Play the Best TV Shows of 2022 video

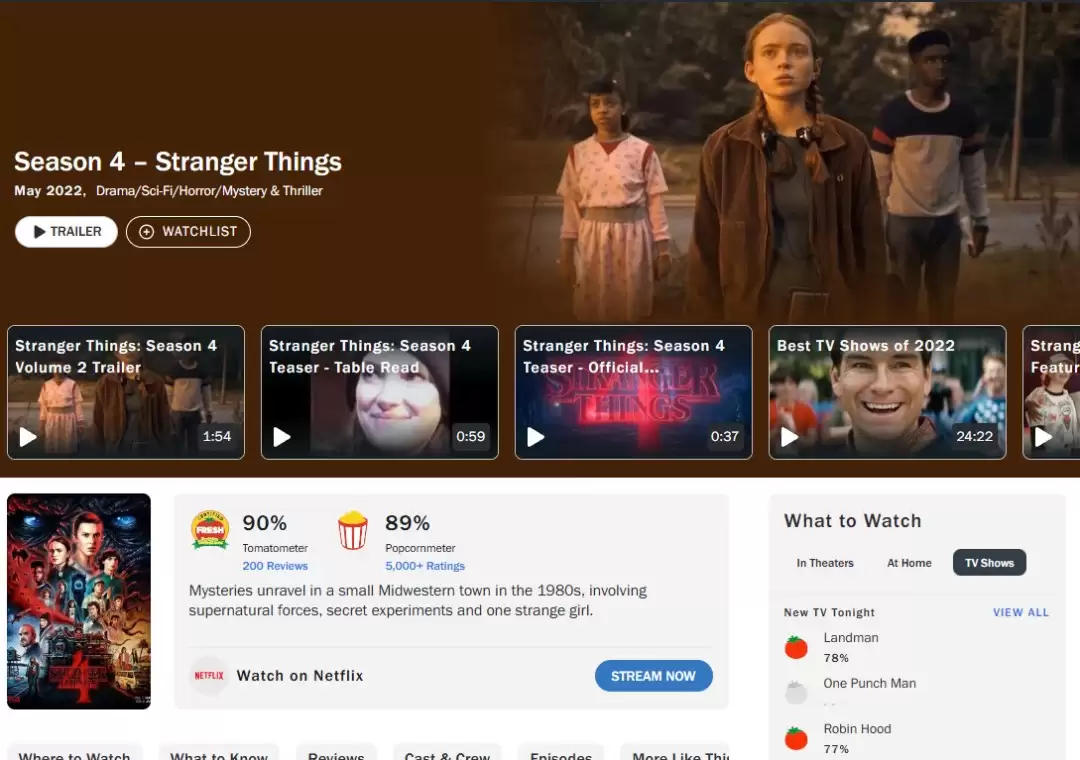point(790,437)
